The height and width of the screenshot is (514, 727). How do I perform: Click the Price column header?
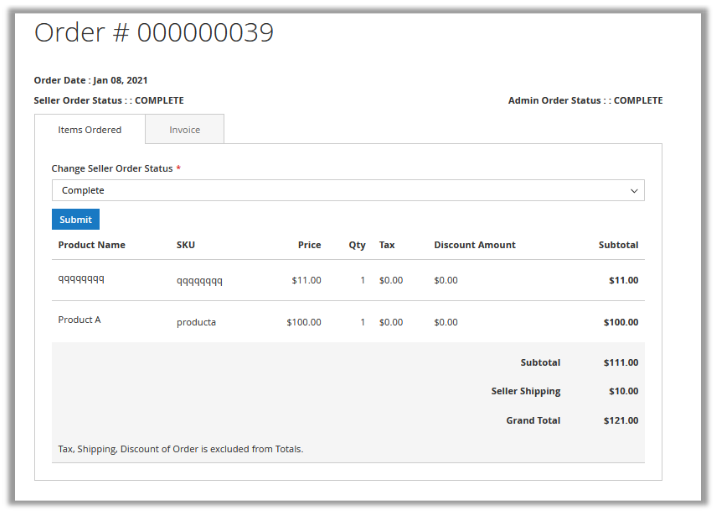click(309, 245)
